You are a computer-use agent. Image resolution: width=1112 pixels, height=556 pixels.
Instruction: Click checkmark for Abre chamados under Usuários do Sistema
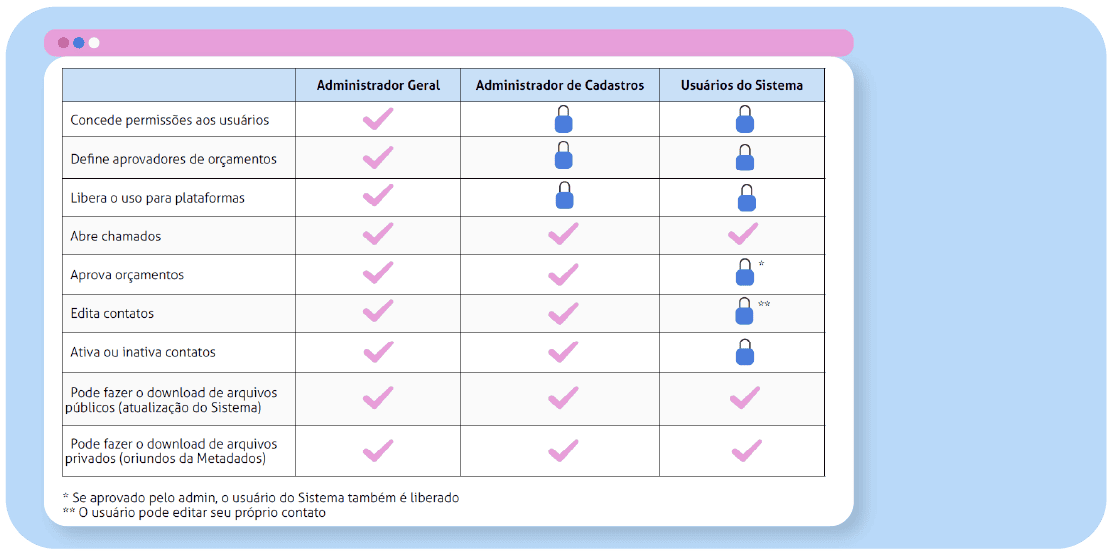click(x=743, y=235)
